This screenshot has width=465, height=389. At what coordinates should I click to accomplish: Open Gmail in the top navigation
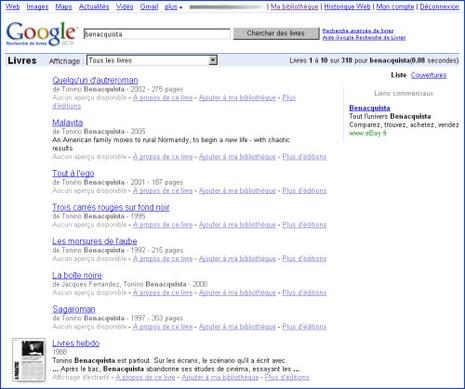pyautogui.click(x=149, y=6)
